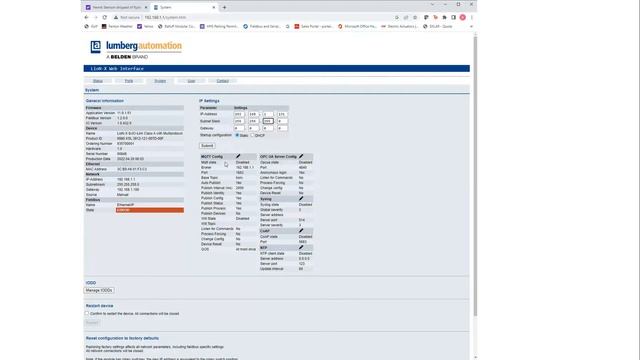640x360 pixels.
Task: Open the Sales Portal bookmark
Action: pyautogui.click(x=314, y=27)
